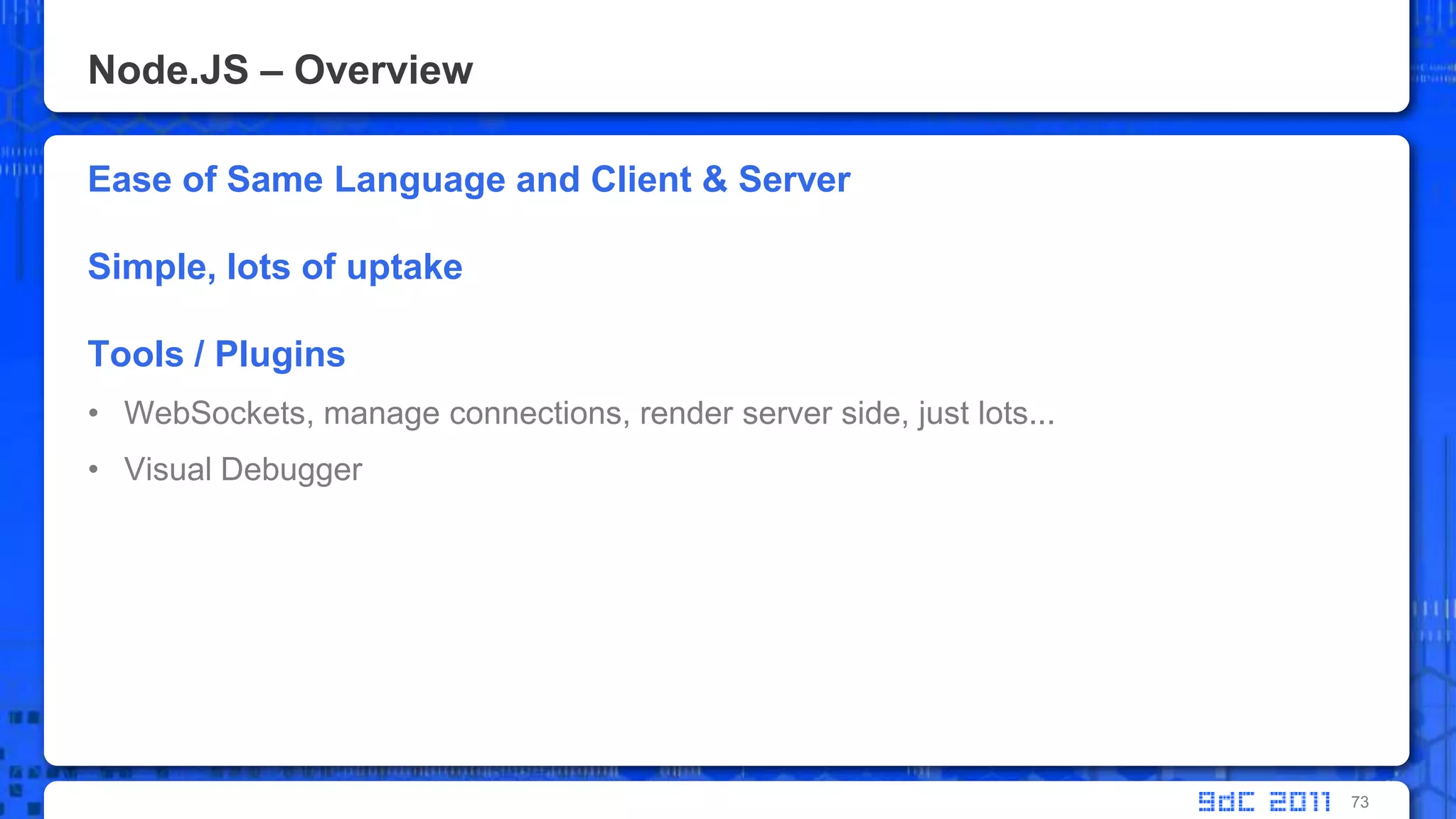This screenshot has height=819, width=1456.
Task: Click the word 'Overview' in the title
Action: coord(383,70)
